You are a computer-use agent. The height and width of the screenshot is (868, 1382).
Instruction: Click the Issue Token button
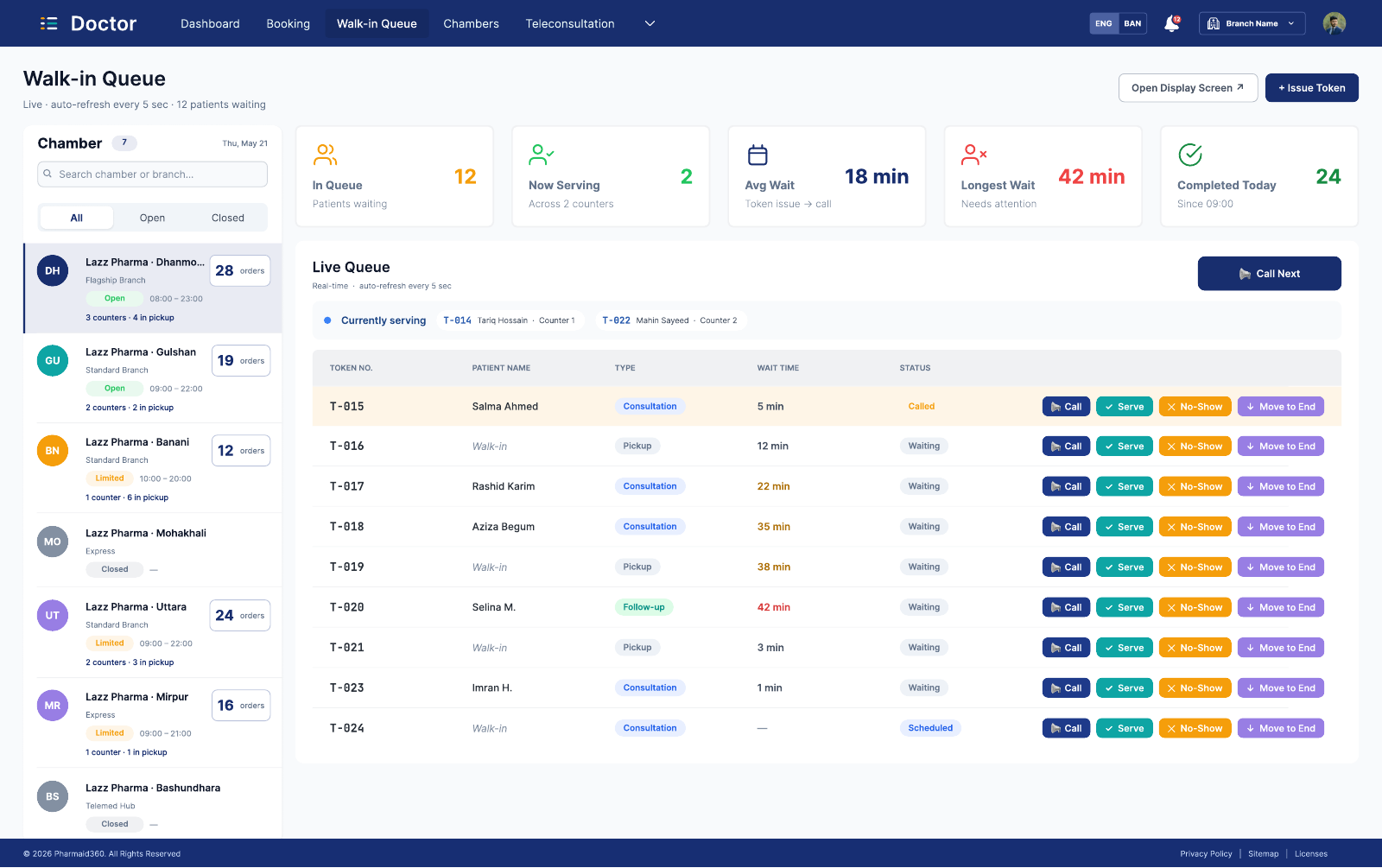click(1311, 88)
